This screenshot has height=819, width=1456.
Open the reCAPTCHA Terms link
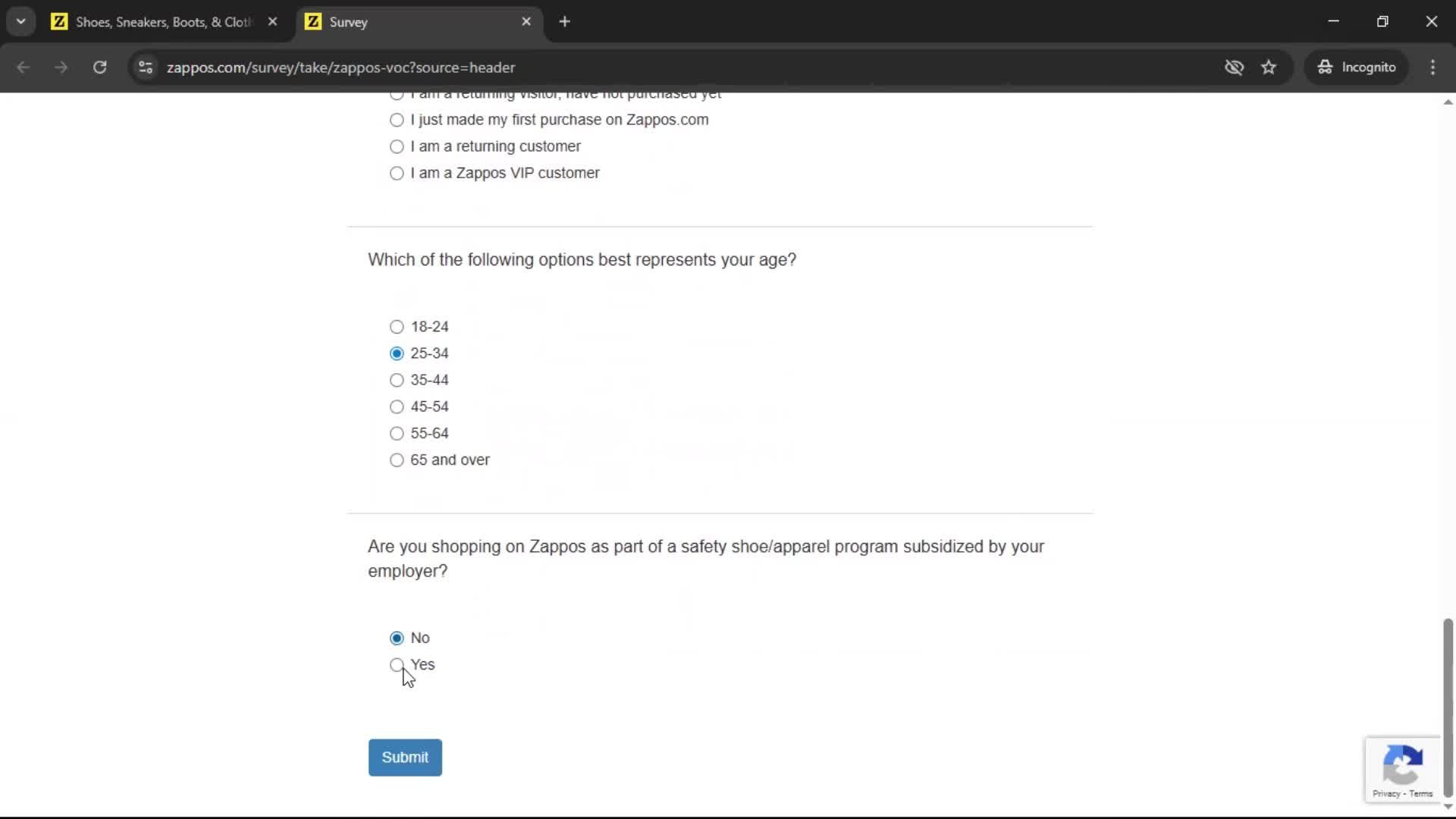pos(1421,794)
